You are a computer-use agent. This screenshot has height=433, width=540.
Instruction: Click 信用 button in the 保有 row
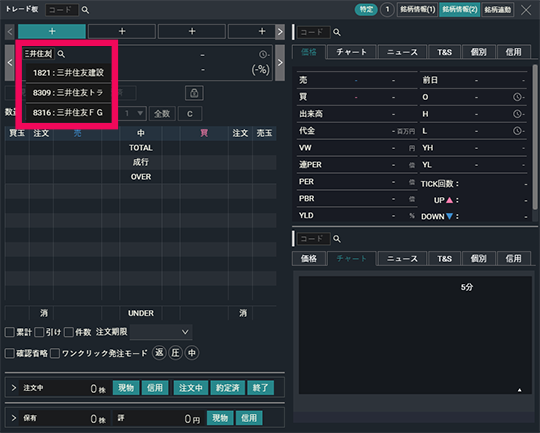click(x=249, y=418)
